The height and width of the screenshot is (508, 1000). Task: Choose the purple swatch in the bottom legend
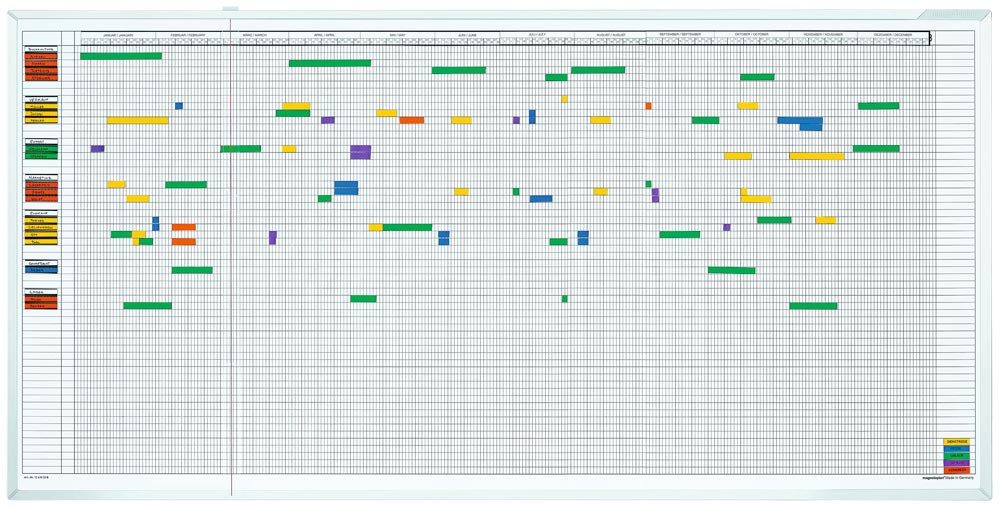point(956,462)
